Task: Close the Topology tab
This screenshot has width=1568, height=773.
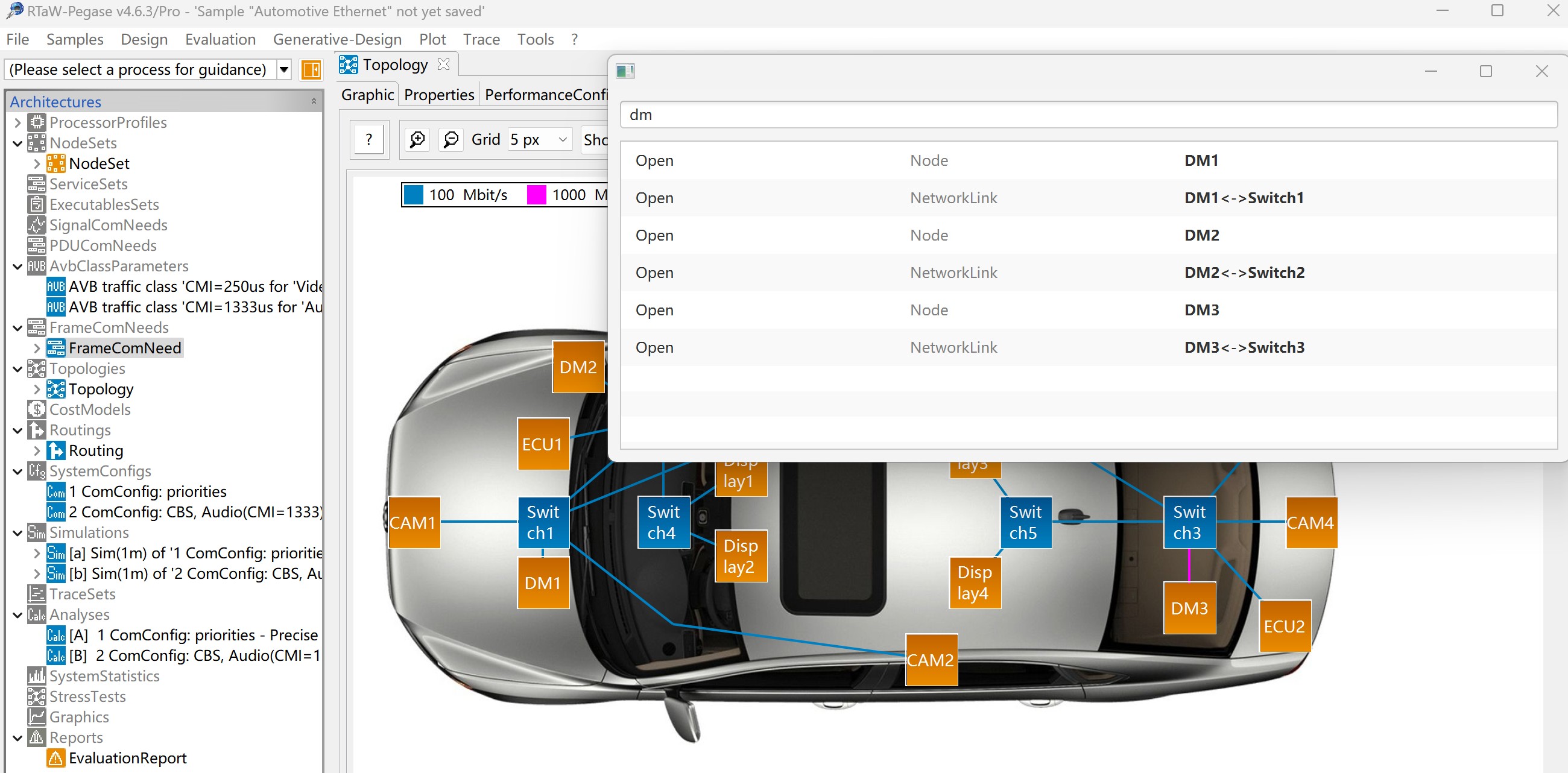Action: pos(444,65)
